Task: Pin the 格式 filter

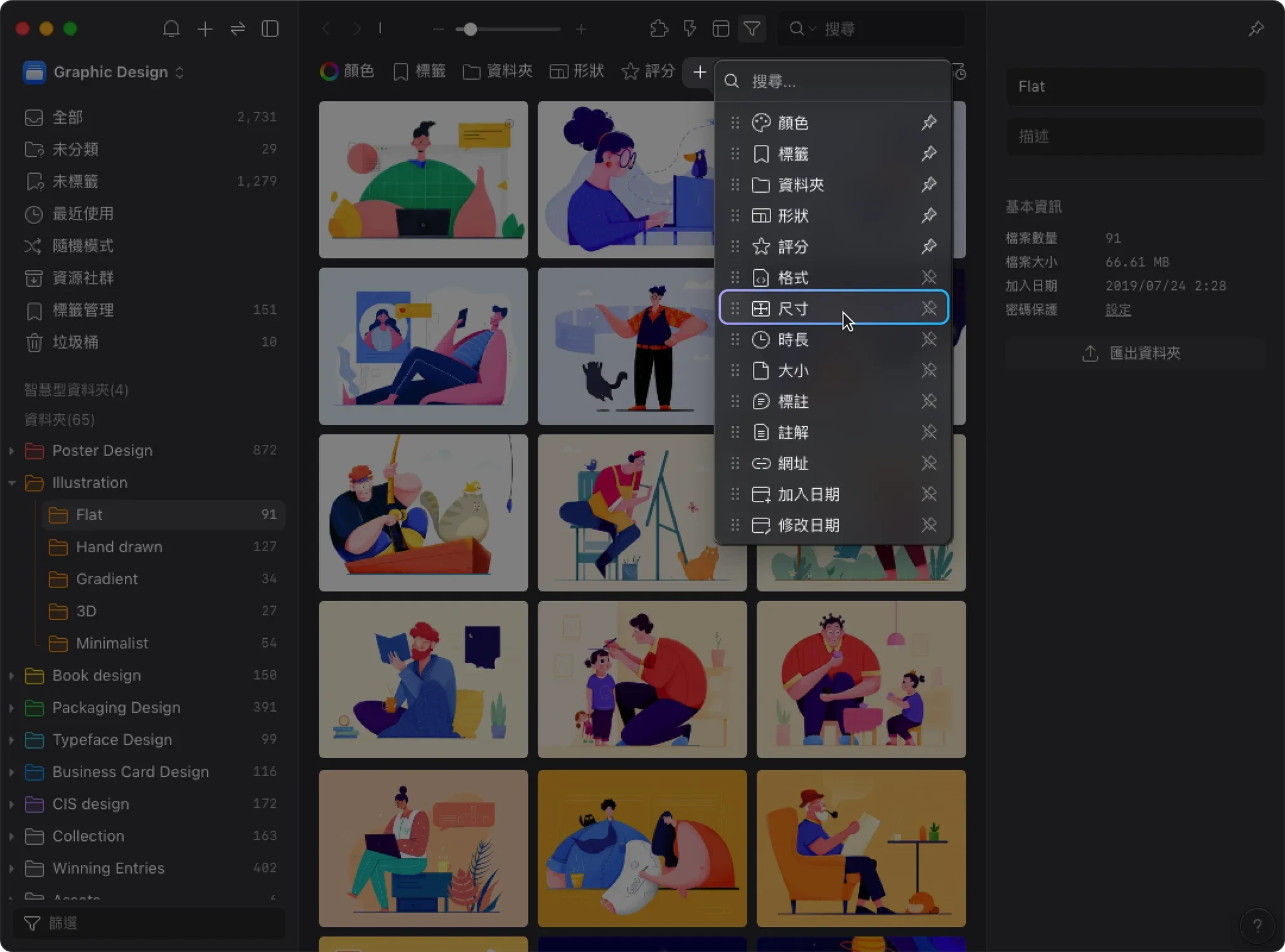Action: pyautogui.click(x=929, y=277)
